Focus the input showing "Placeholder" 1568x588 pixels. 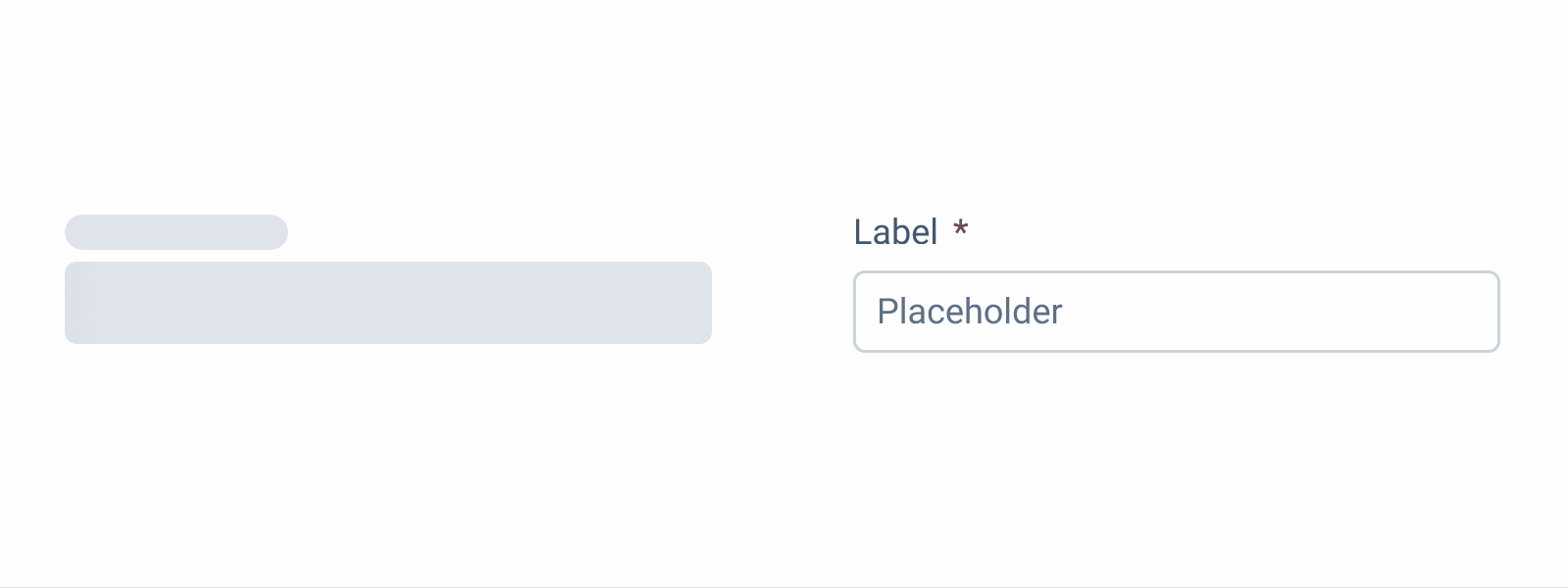tap(1176, 312)
